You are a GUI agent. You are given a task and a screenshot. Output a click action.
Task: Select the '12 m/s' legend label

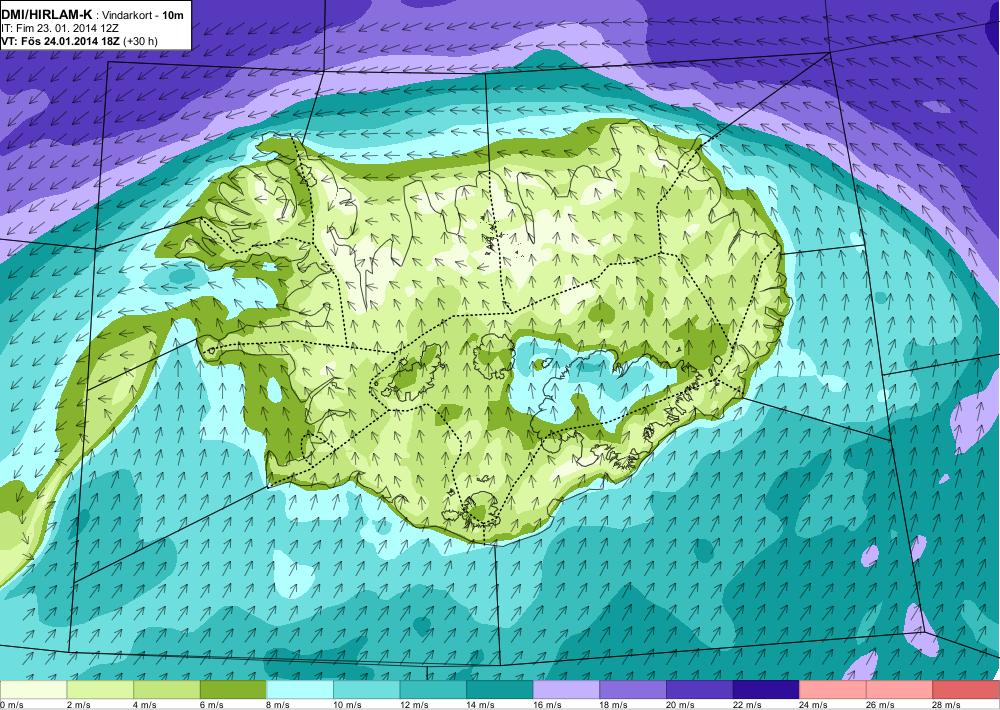415,705
